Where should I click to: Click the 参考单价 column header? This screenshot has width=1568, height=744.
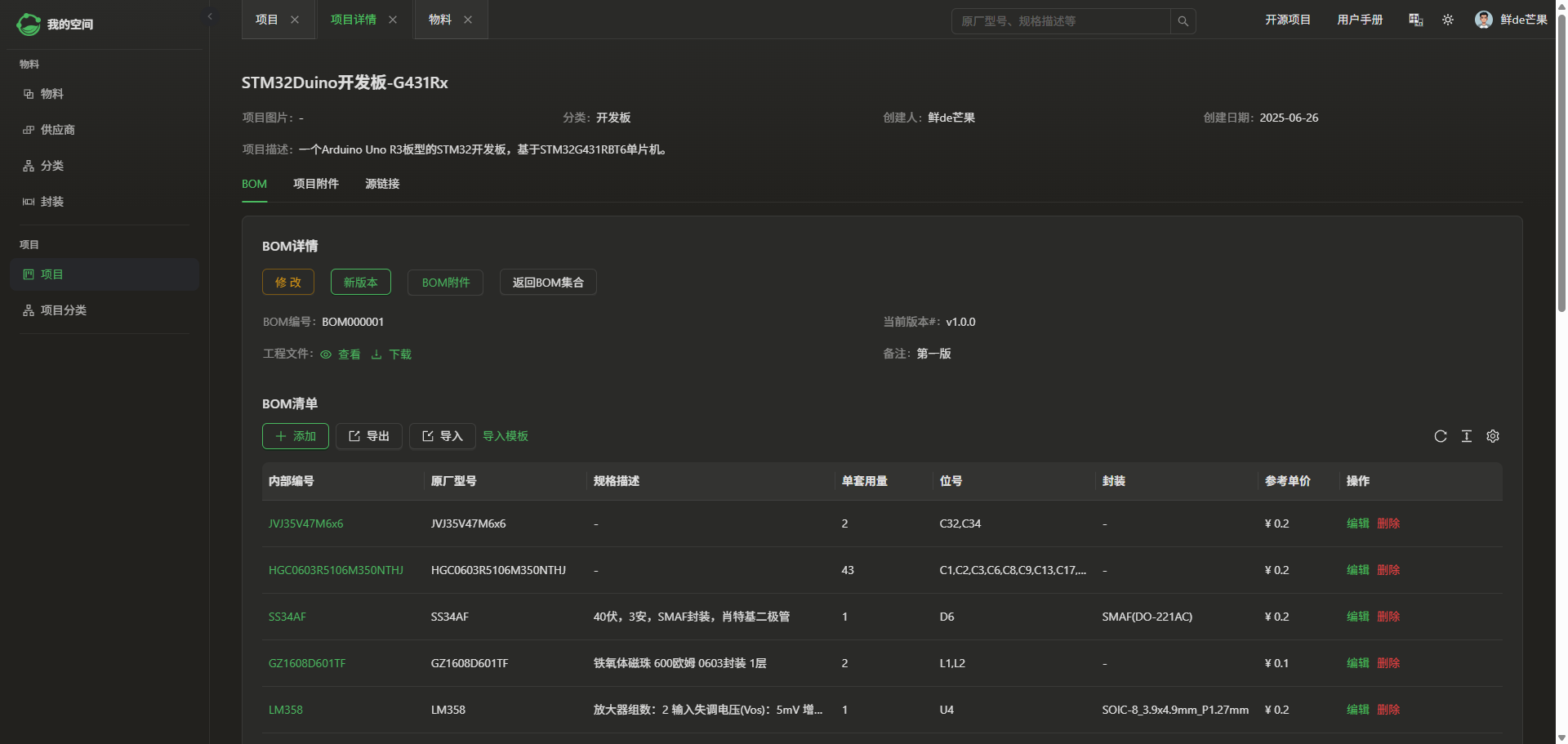pos(1298,481)
